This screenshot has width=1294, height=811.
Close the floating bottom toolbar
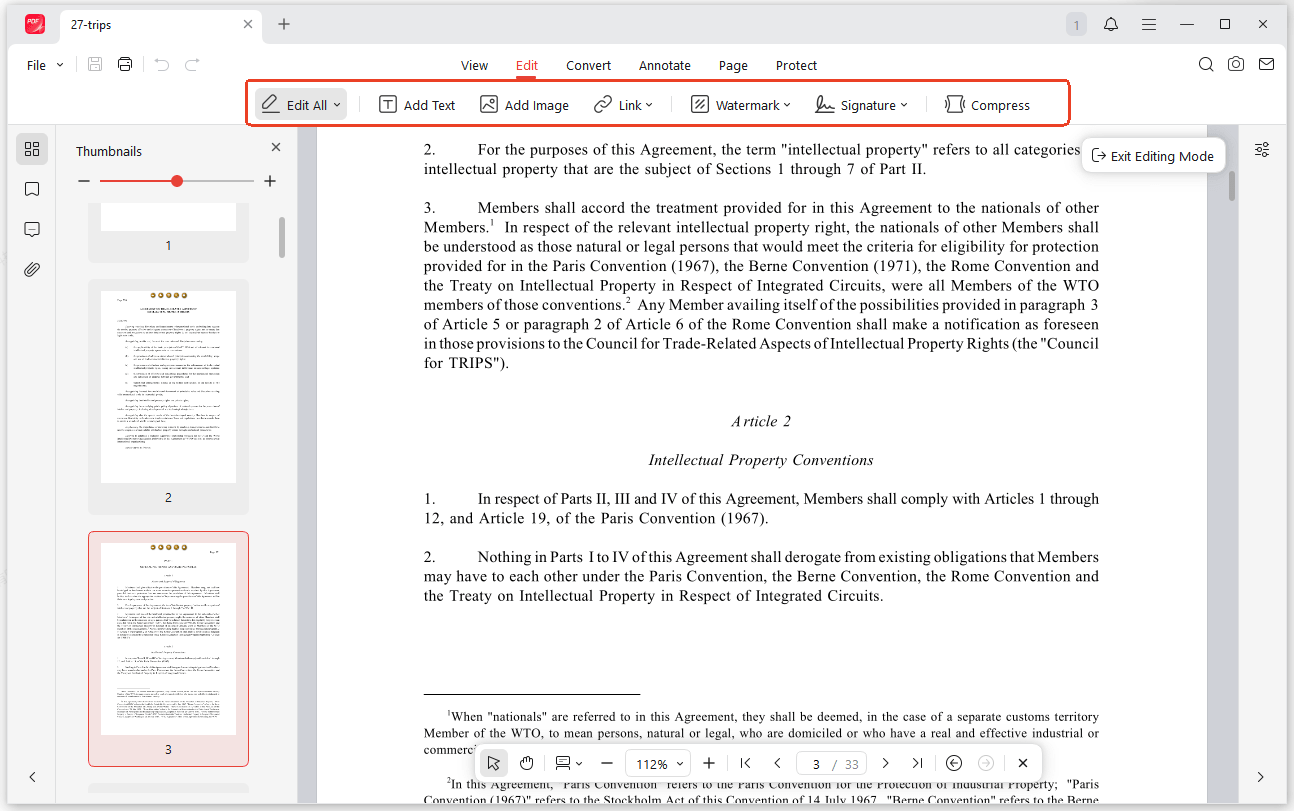[x=1023, y=763]
